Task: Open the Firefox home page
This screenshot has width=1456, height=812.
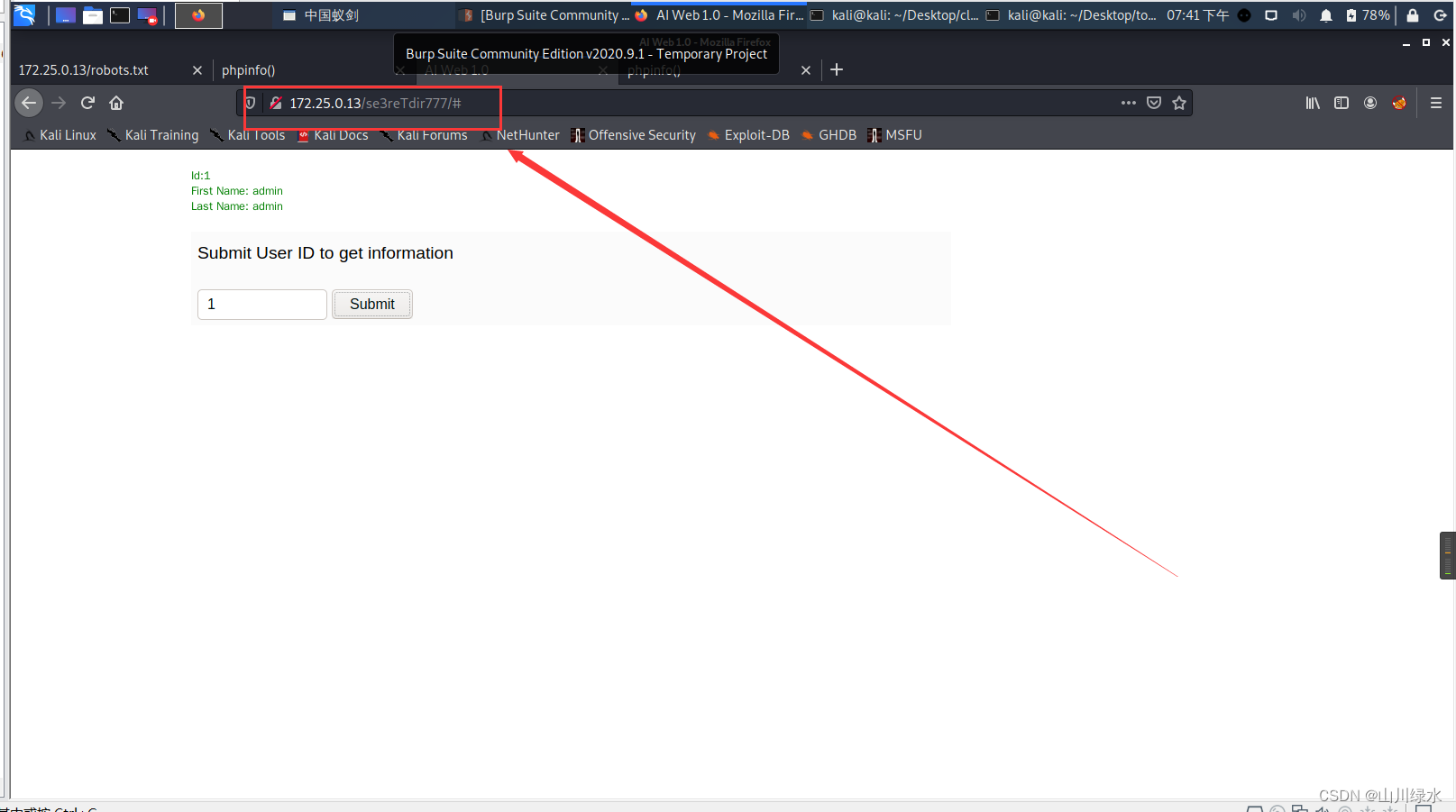Action: (x=116, y=103)
